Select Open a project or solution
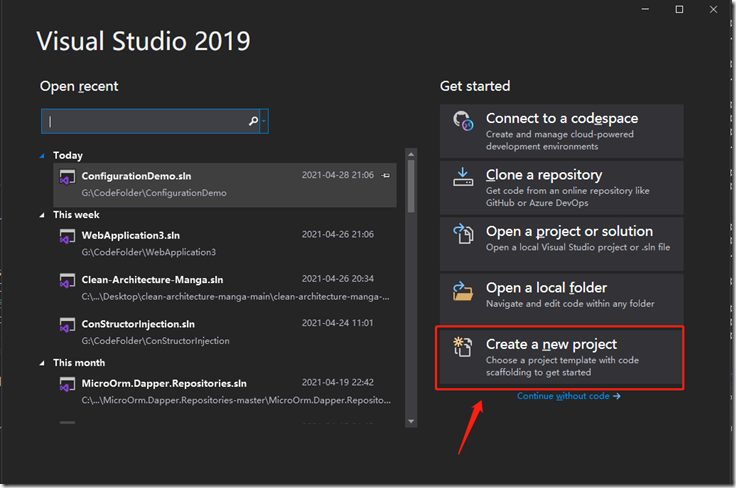 [561, 244]
